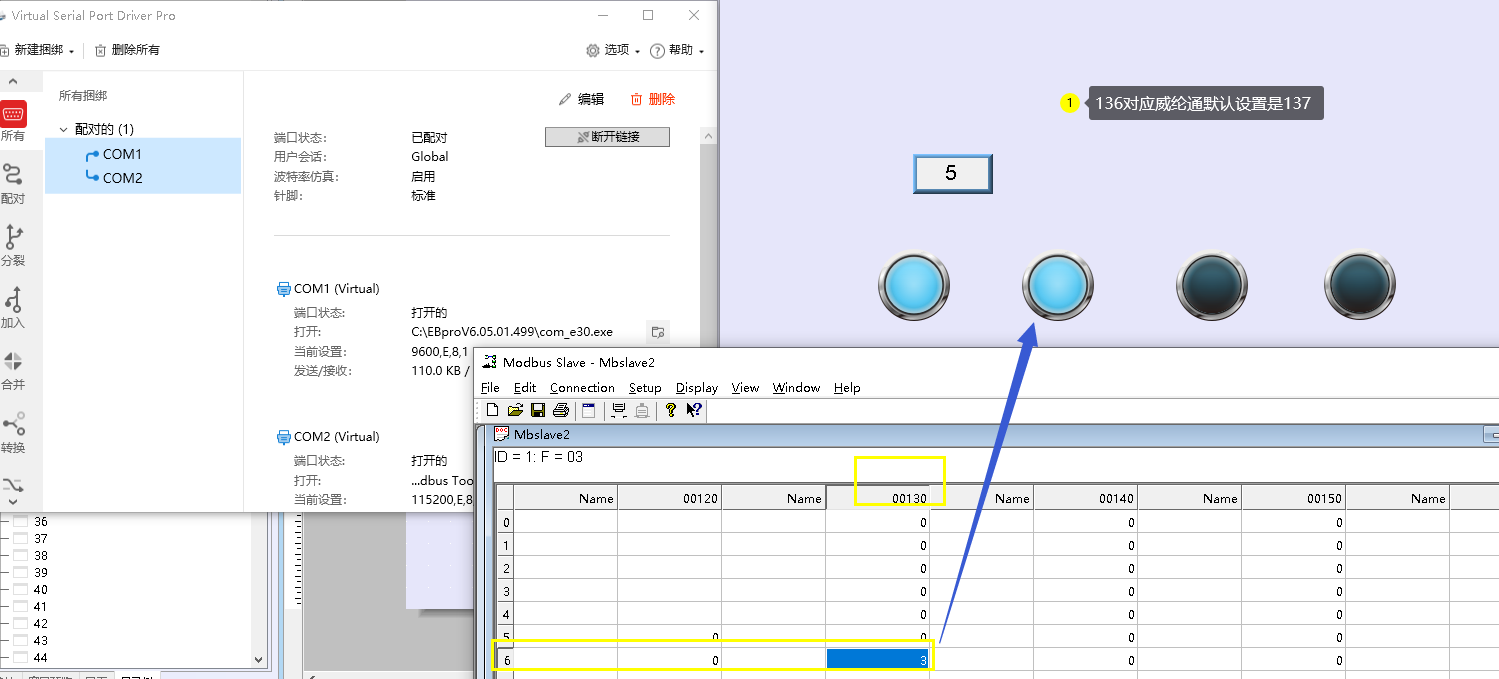This screenshot has height=679, width=1499.
Task: Open the 新建捆绑 dropdown
Action: pos(38,50)
